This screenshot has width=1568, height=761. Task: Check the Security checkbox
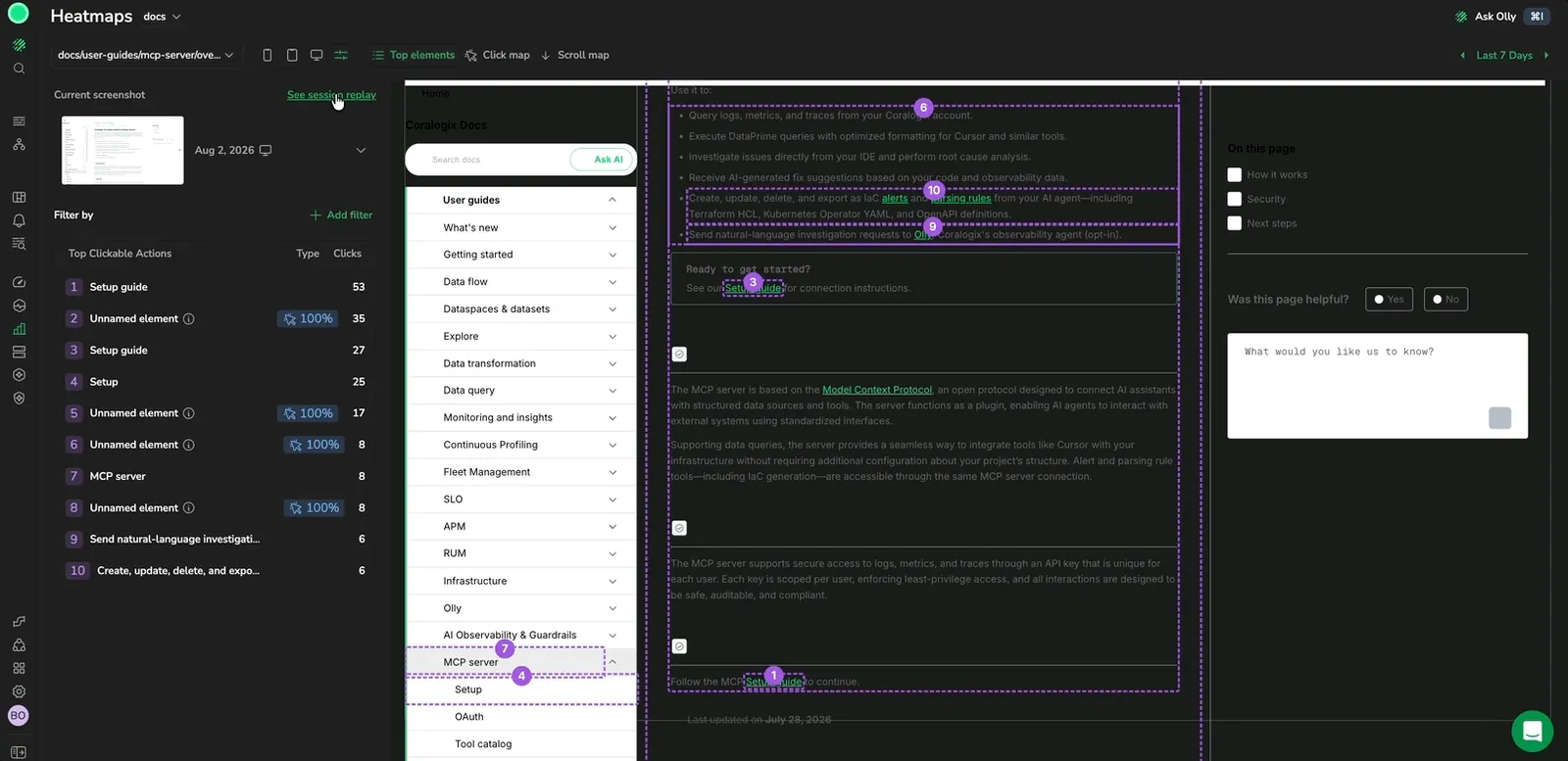coord(1235,199)
